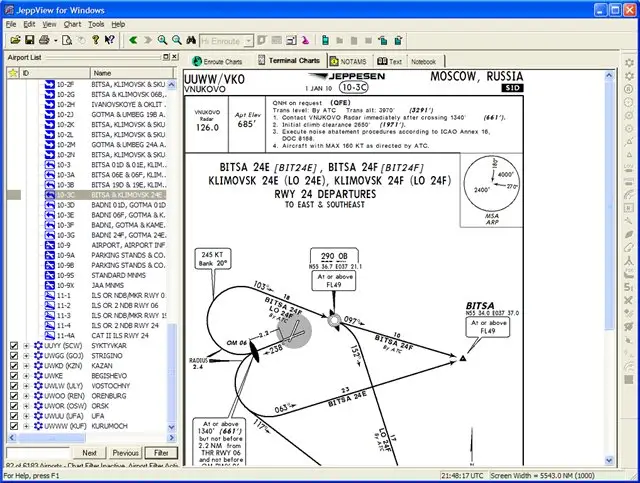Viewport: 640px width, 483px height.
Task: Toggle the UWOO (REN) Orenburg checkbox
Action: pyautogui.click(x=14, y=396)
